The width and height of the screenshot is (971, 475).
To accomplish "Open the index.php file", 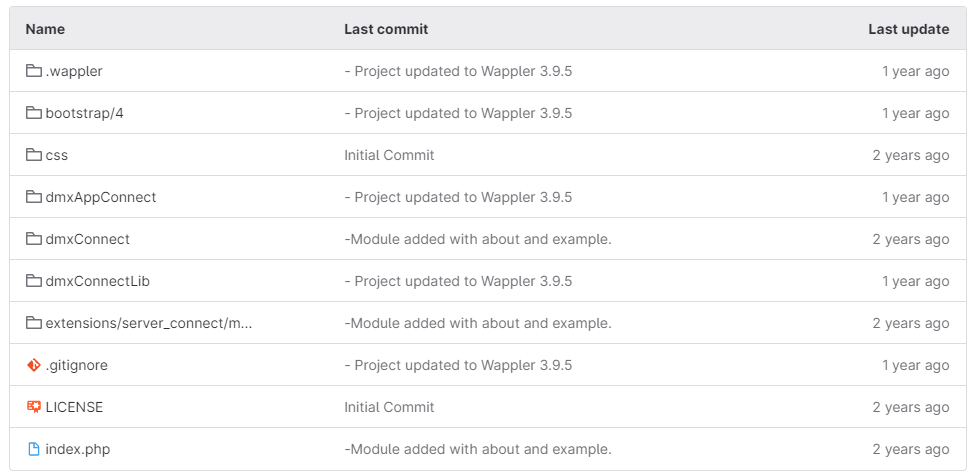I will (78, 449).
